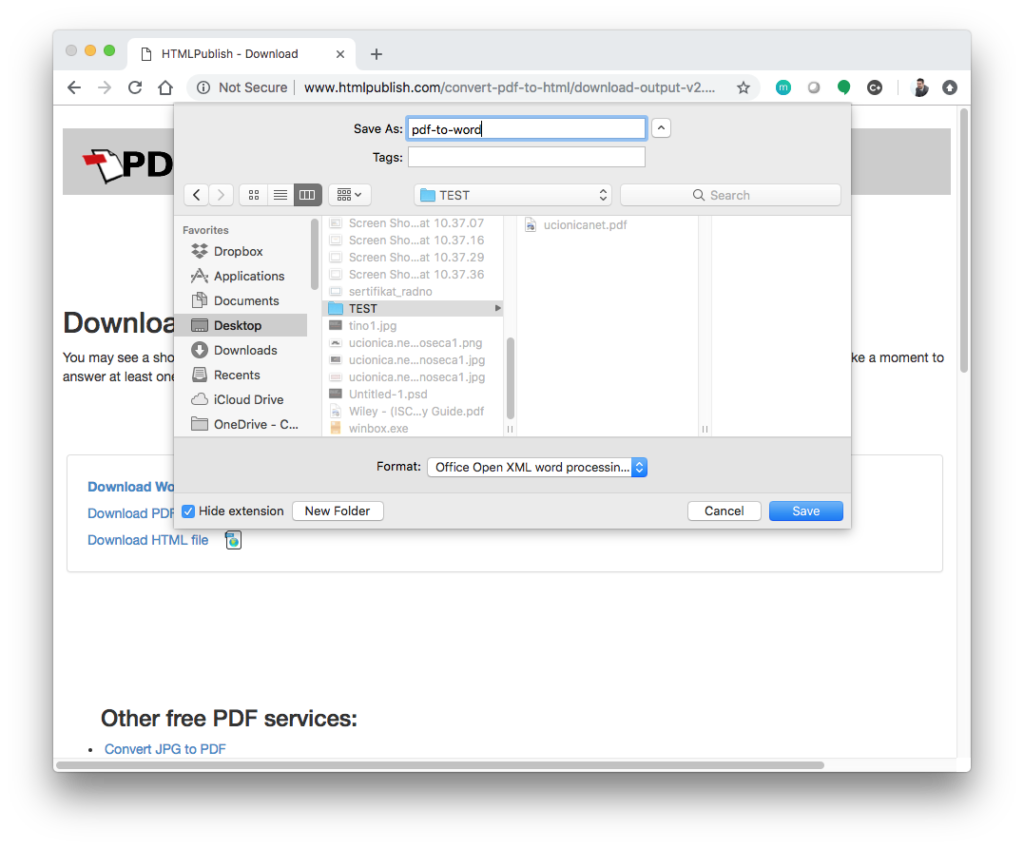Click the Save button
The height and width of the screenshot is (848, 1024).
pyautogui.click(x=805, y=511)
